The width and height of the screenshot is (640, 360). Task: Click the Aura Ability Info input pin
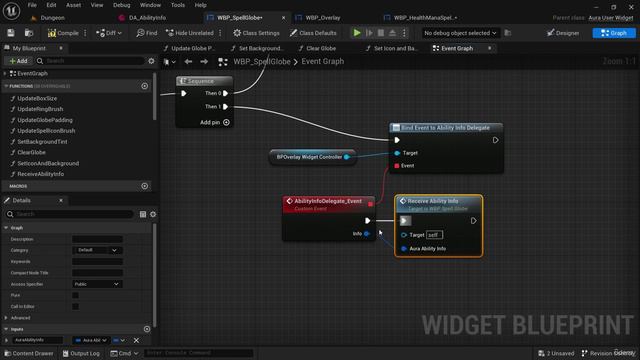tap(404, 249)
